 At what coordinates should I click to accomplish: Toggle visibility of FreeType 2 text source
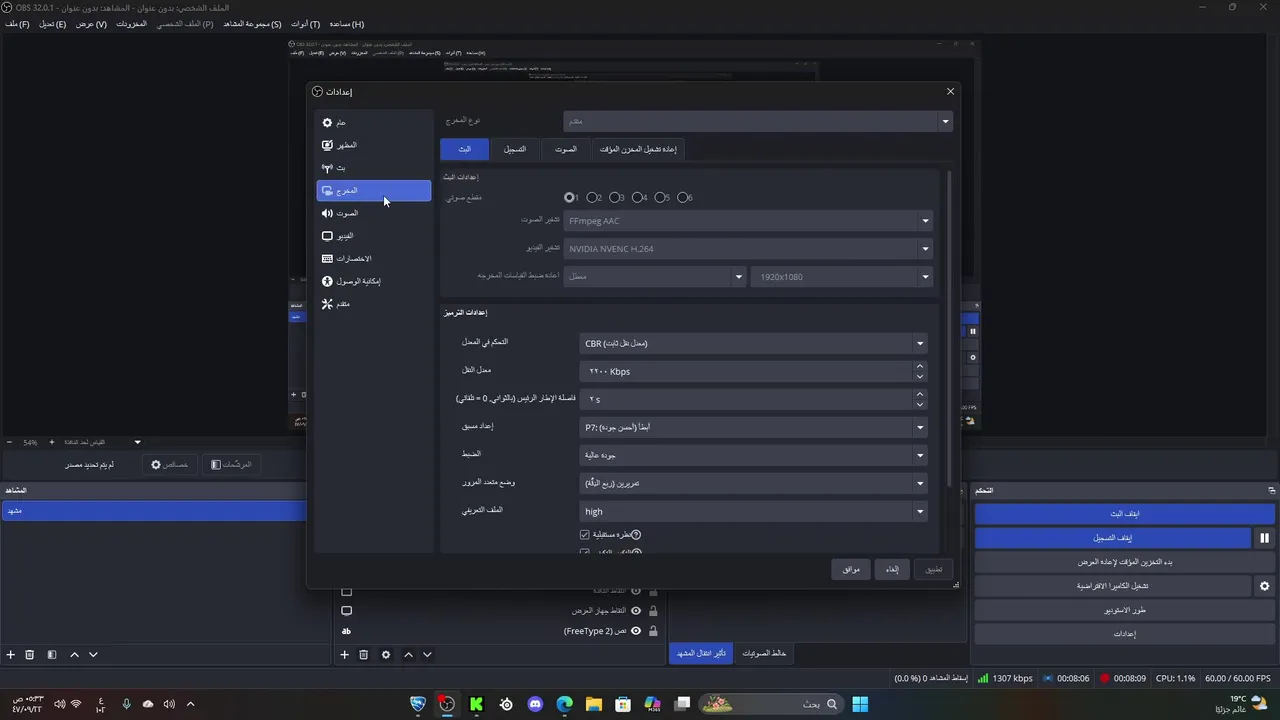[636, 631]
